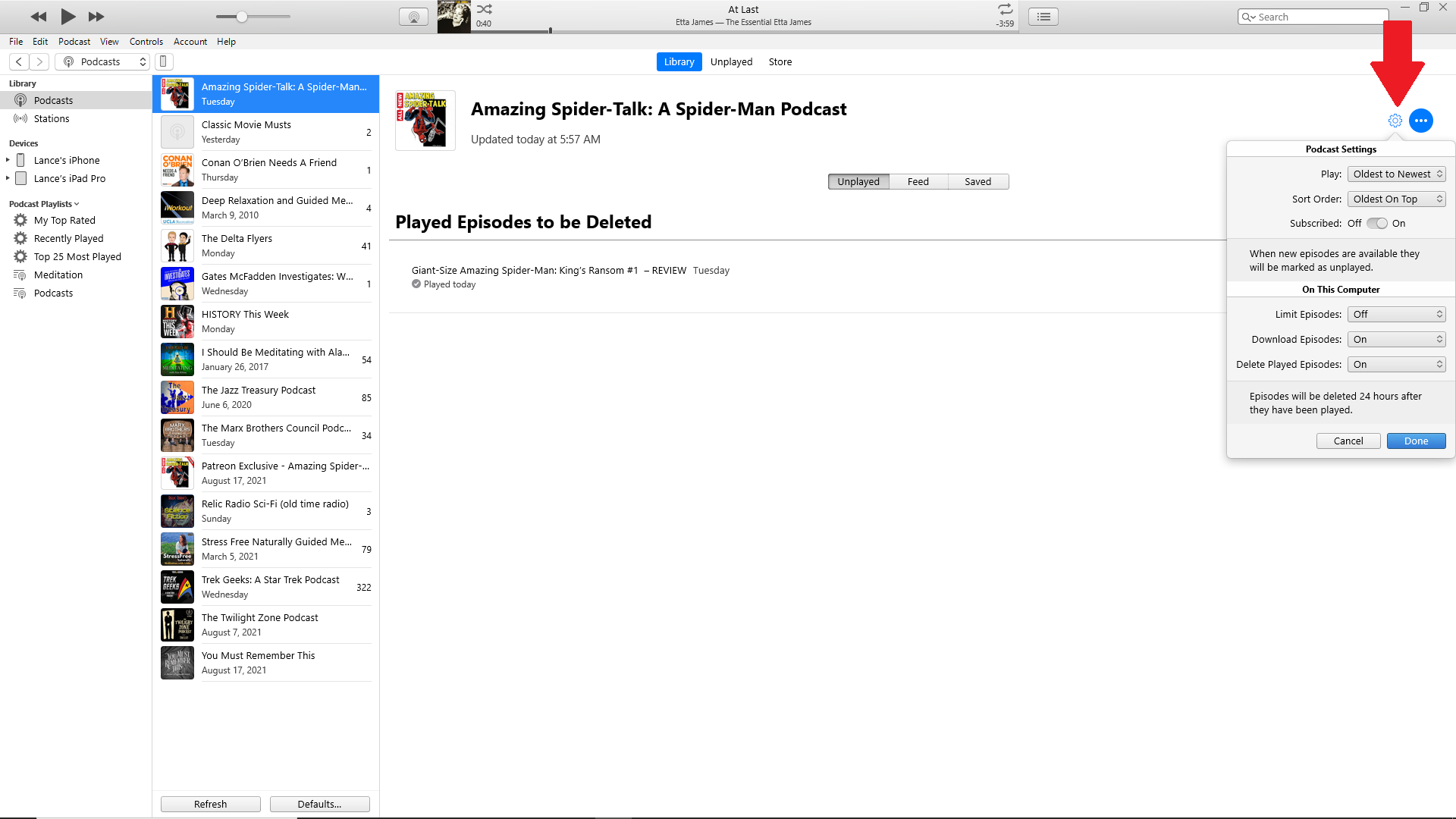Open Top 25 Most Played playlist
Screen dimensions: 1456x819
coord(77,256)
